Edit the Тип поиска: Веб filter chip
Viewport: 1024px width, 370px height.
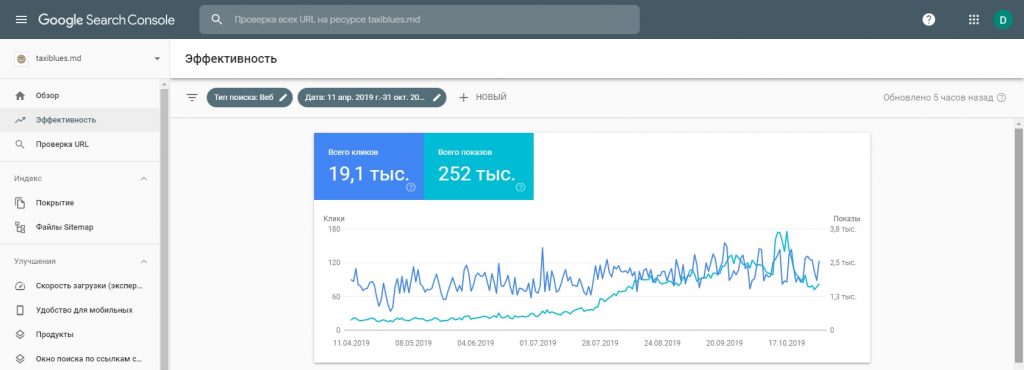249,97
